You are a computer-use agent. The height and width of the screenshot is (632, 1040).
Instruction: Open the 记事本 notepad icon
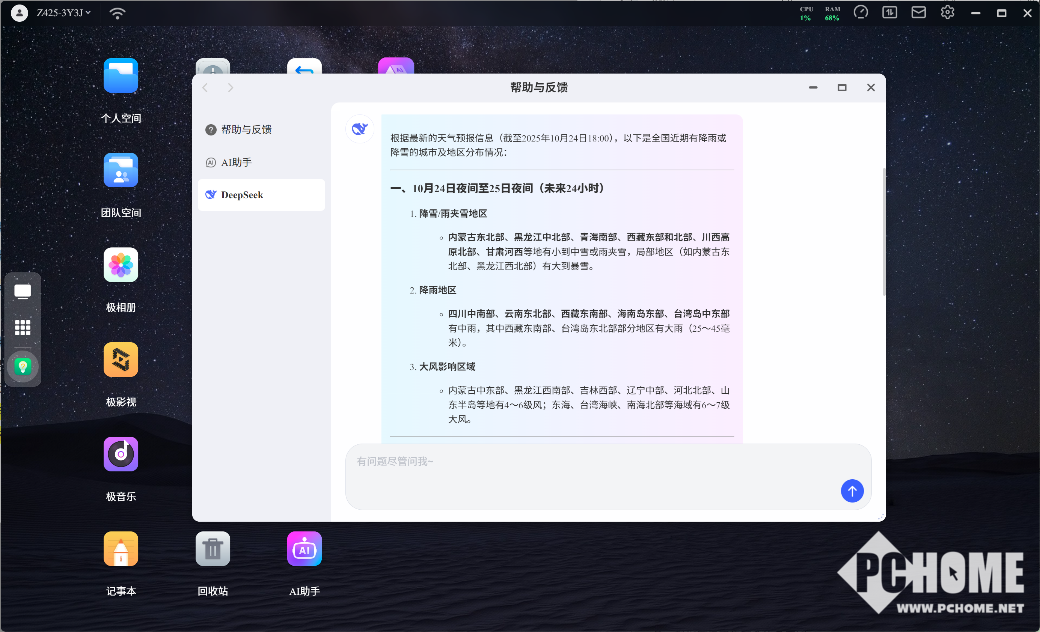click(121, 549)
